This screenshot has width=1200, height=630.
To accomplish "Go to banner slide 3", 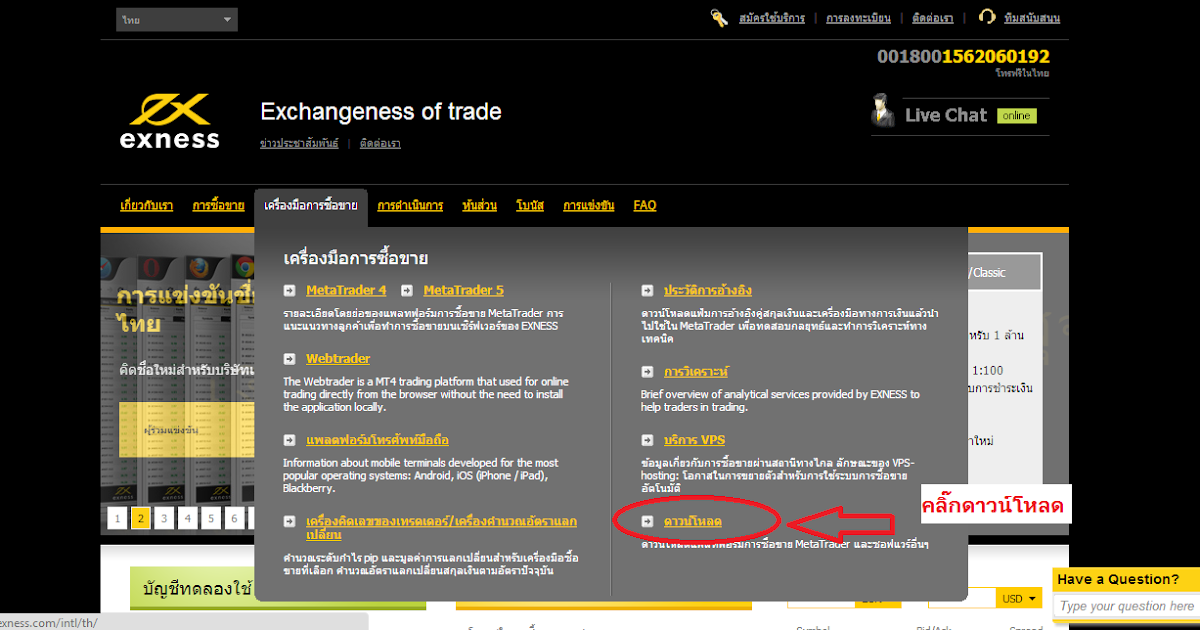I will coord(165,517).
